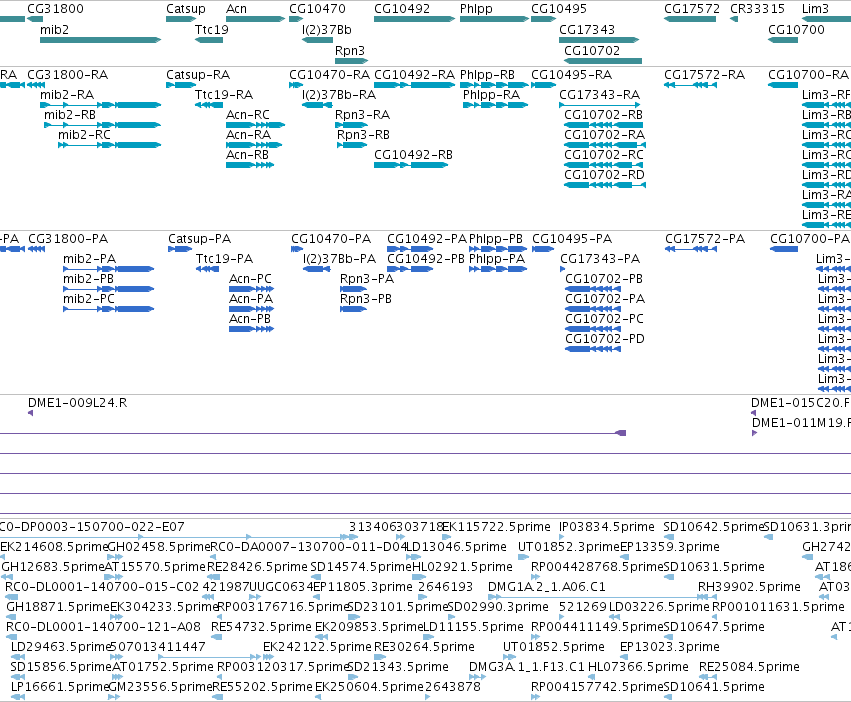
Task: Select the CG17572-RA transcript label
Action: (704, 74)
